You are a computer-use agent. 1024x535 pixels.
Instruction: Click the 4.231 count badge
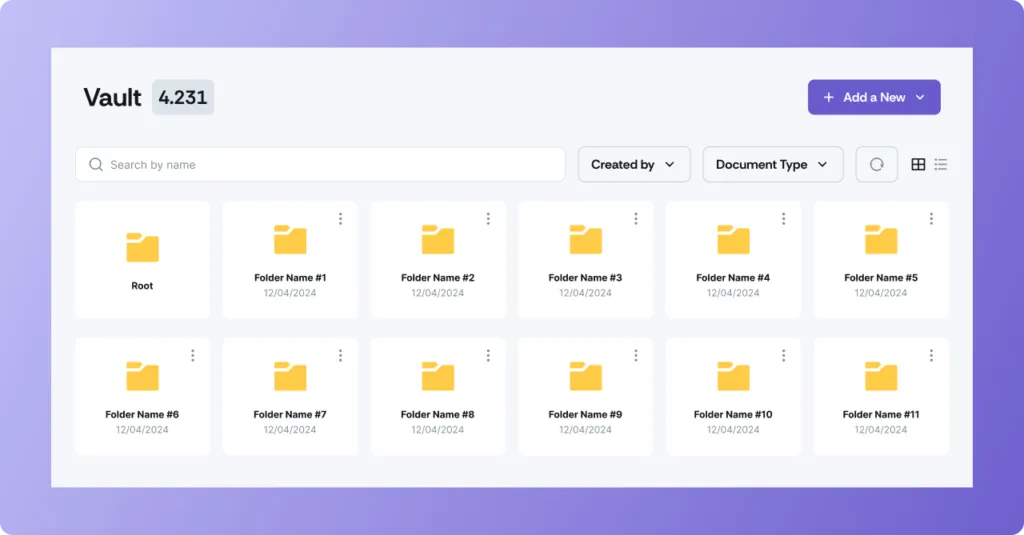[x=183, y=97]
